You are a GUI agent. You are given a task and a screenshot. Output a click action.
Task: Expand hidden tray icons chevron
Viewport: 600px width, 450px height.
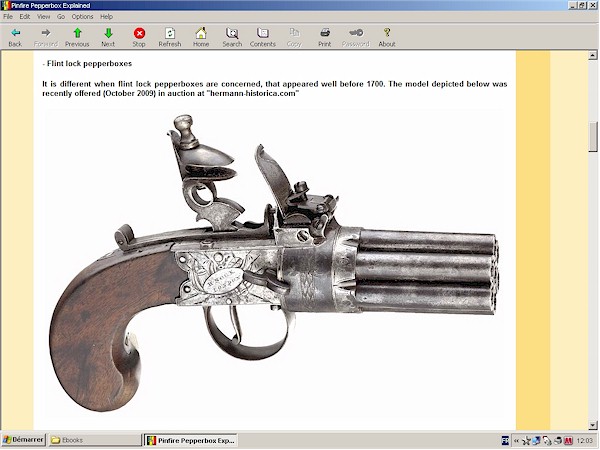tap(516, 441)
